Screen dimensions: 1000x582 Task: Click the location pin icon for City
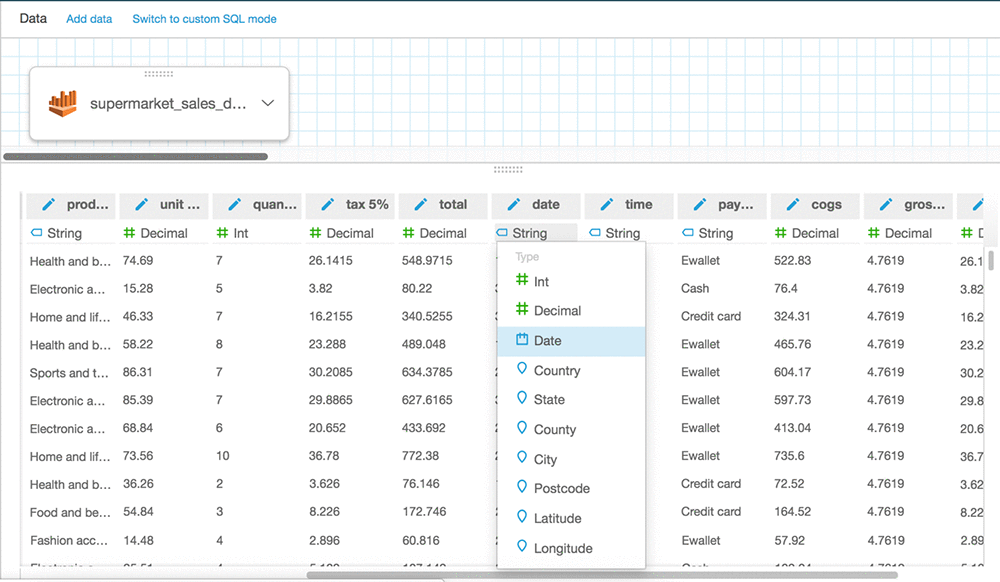(x=522, y=458)
